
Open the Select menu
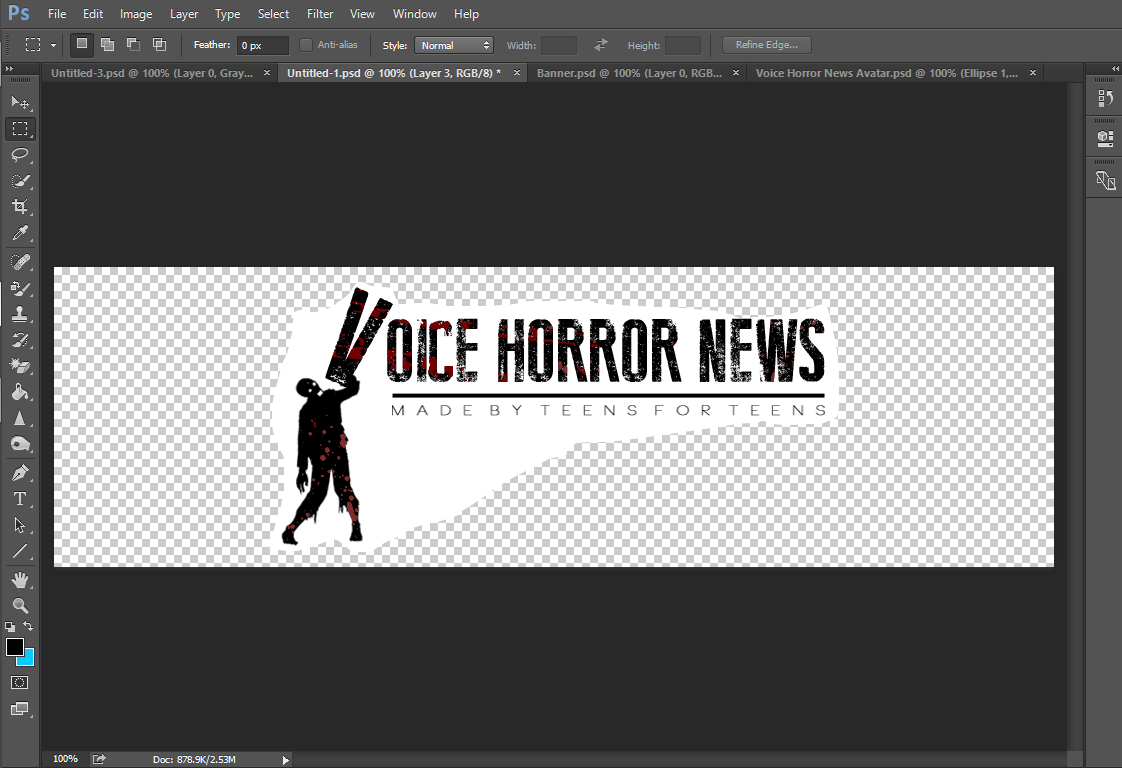coord(273,14)
